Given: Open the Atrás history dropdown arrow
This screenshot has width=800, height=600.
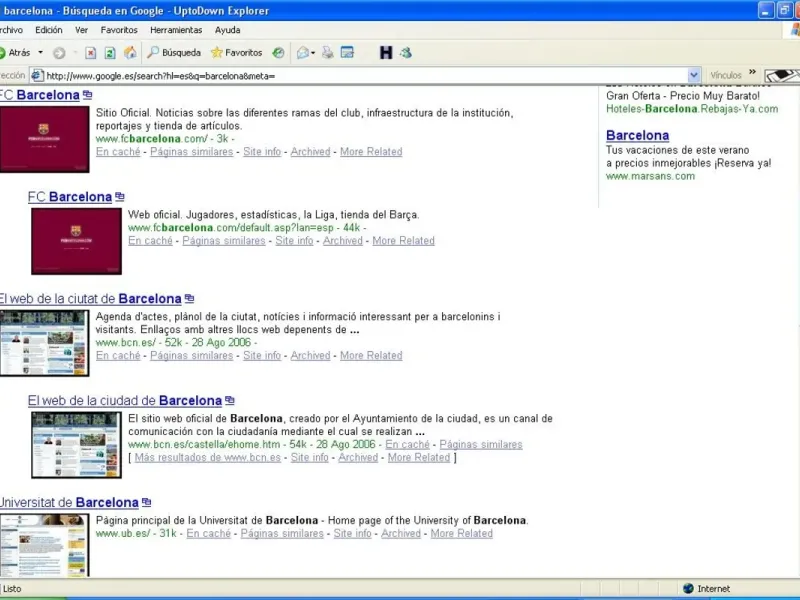Looking at the screenshot, I should coord(40,53).
